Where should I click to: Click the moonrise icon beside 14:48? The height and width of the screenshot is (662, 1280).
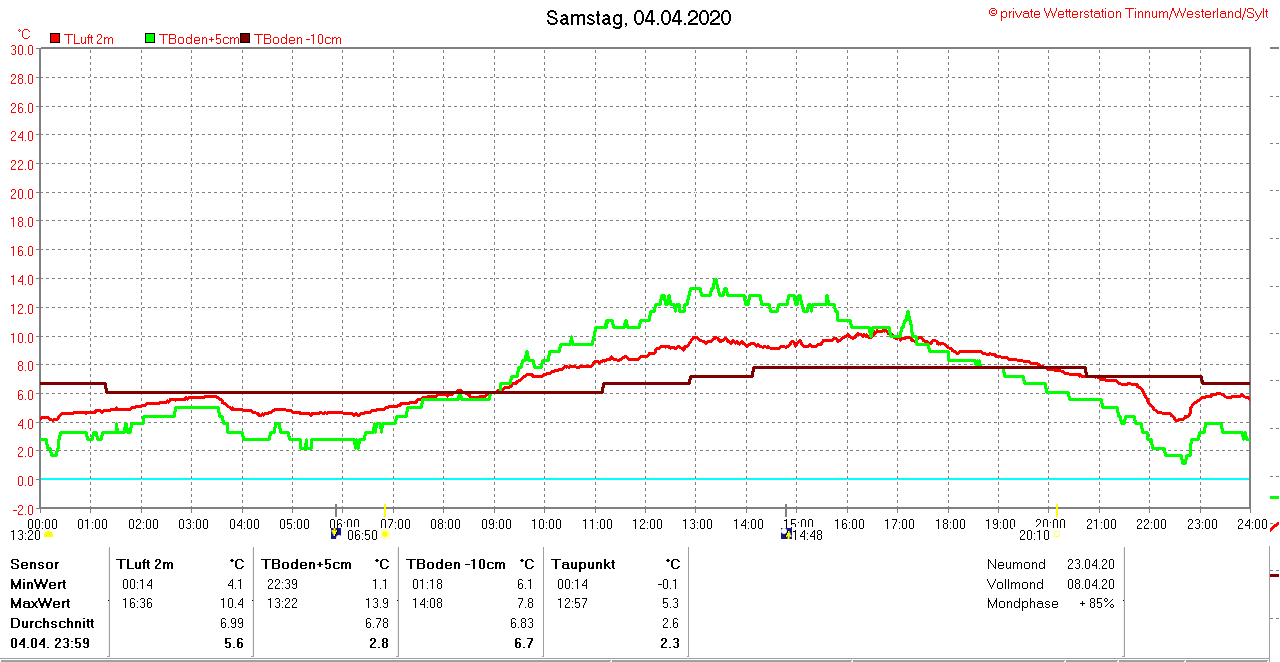pos(786,535)
